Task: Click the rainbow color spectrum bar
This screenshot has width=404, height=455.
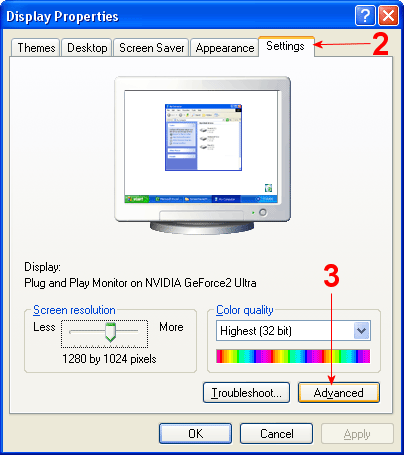Action: coord(293,356)
